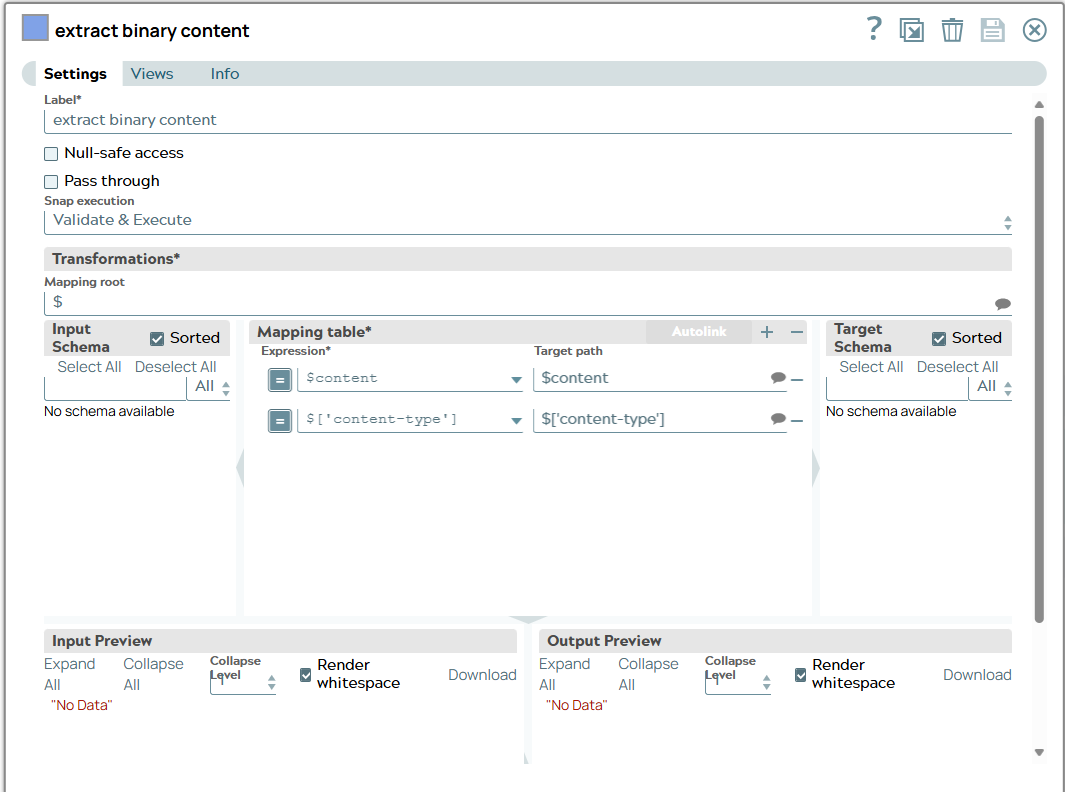Screen dimensions: 1065x792
Task: Click Output Preview Expand All
Action: tap(564, 674)
